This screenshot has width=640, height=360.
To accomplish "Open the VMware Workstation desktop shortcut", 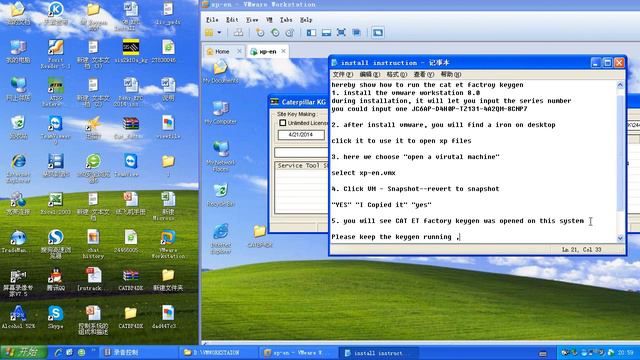I will [168, 244].
